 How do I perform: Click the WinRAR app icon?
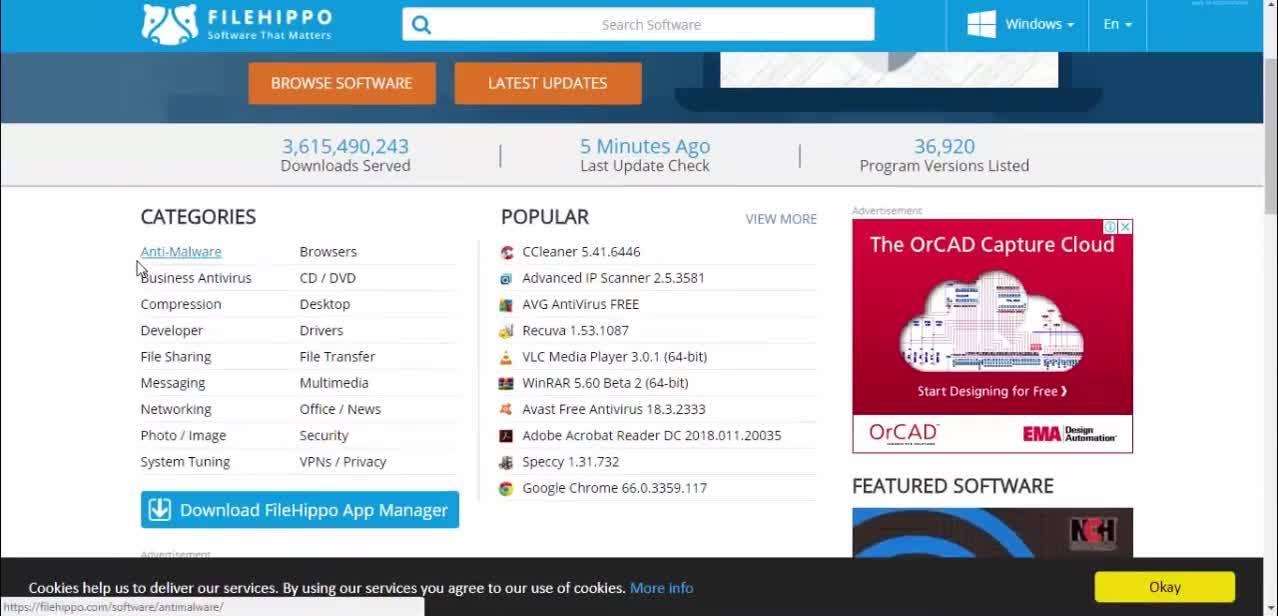(506, 383)
